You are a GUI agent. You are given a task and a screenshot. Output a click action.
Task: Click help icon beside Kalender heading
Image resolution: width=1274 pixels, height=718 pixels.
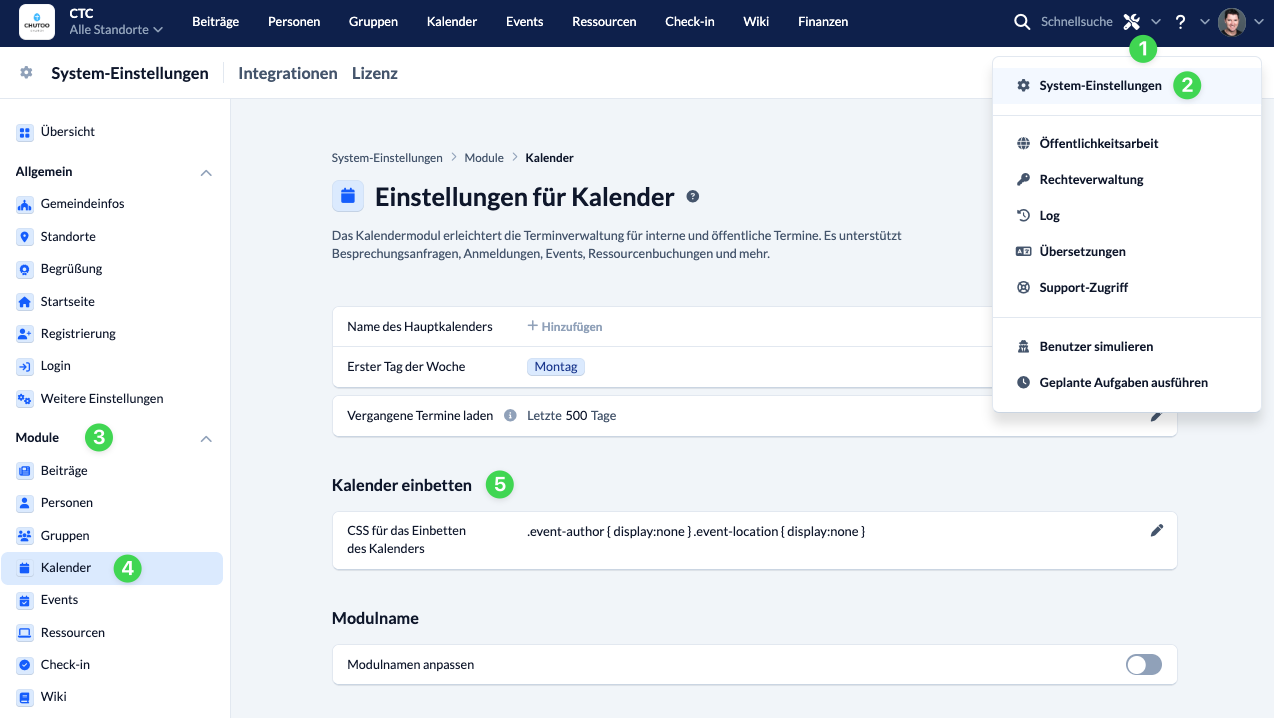(692, 197)
